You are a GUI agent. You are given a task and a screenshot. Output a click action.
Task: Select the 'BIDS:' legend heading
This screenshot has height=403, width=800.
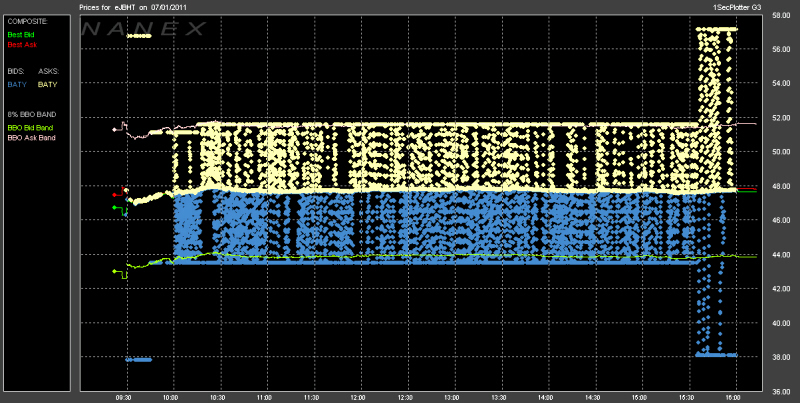click(x=16, y=72)
